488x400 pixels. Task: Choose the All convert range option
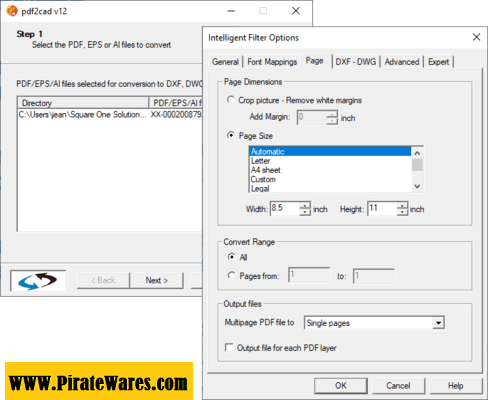pos(231,257)
